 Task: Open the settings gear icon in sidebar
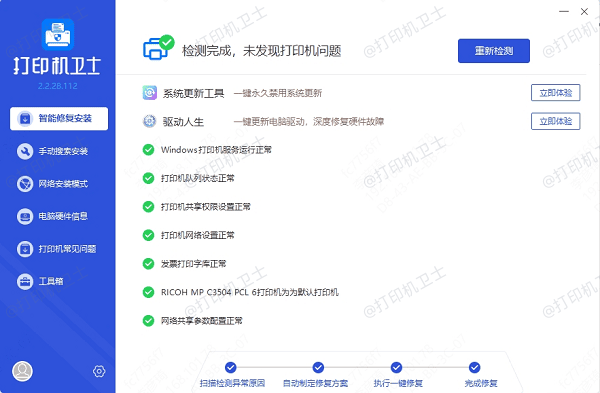pyautogui.click(x=99, y=371)
